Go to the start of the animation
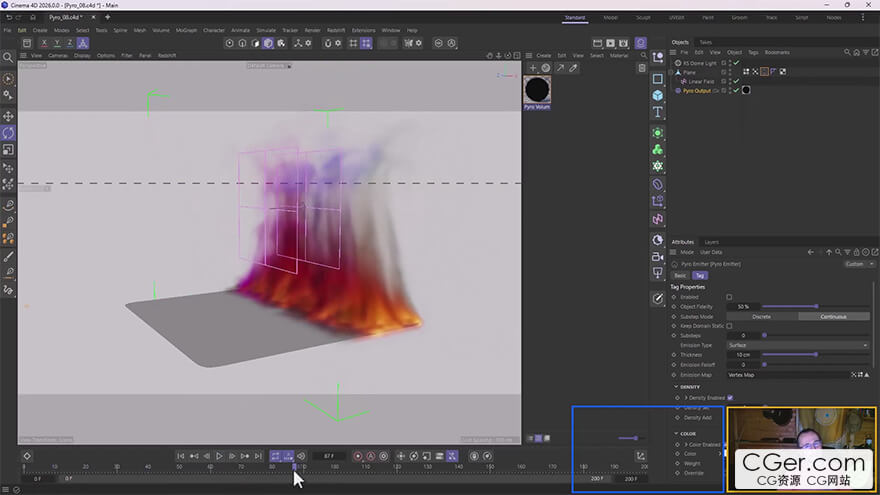Image resolution: width=880 pixels, height=495 pixels. (x=181, y=456)
